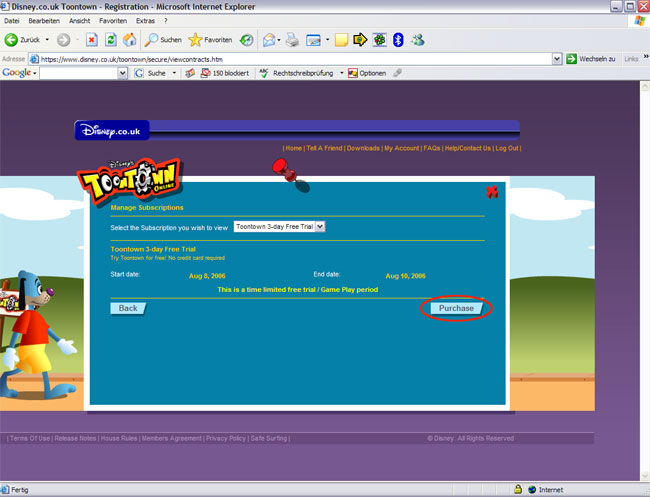
Task: Expand the address bar history dropdown
Action: coord(557,59)
